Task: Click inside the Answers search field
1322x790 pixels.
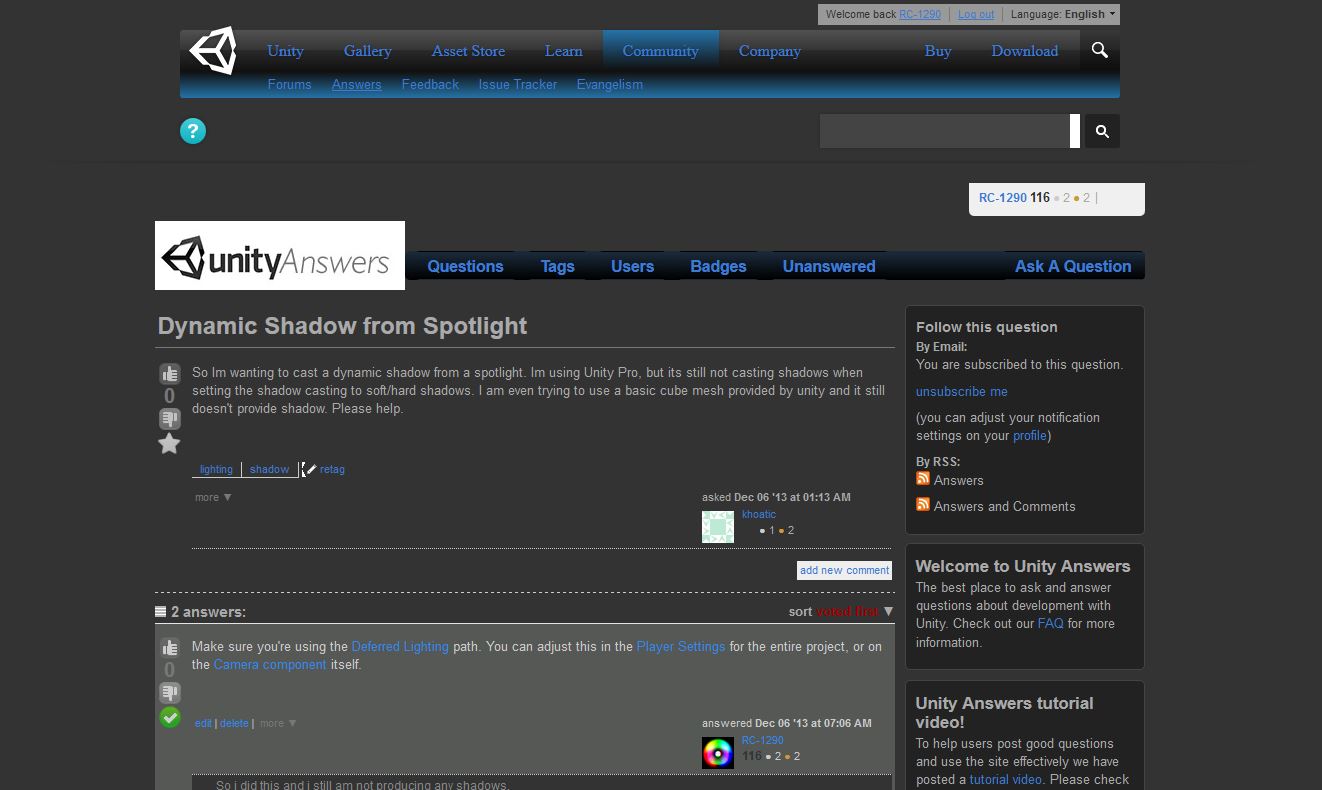Action: (944, 131)
